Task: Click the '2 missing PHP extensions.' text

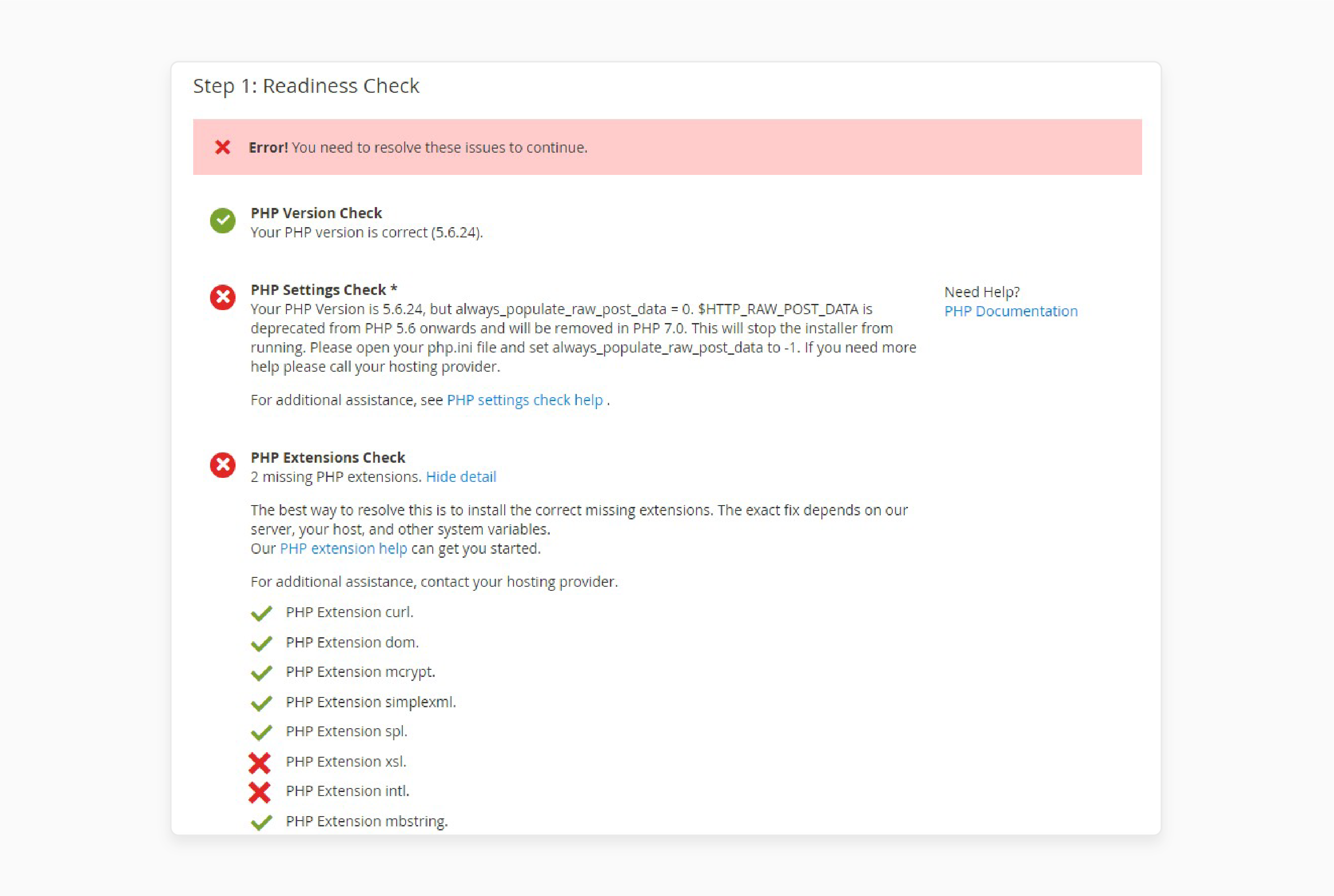Action: pos(336,477)
